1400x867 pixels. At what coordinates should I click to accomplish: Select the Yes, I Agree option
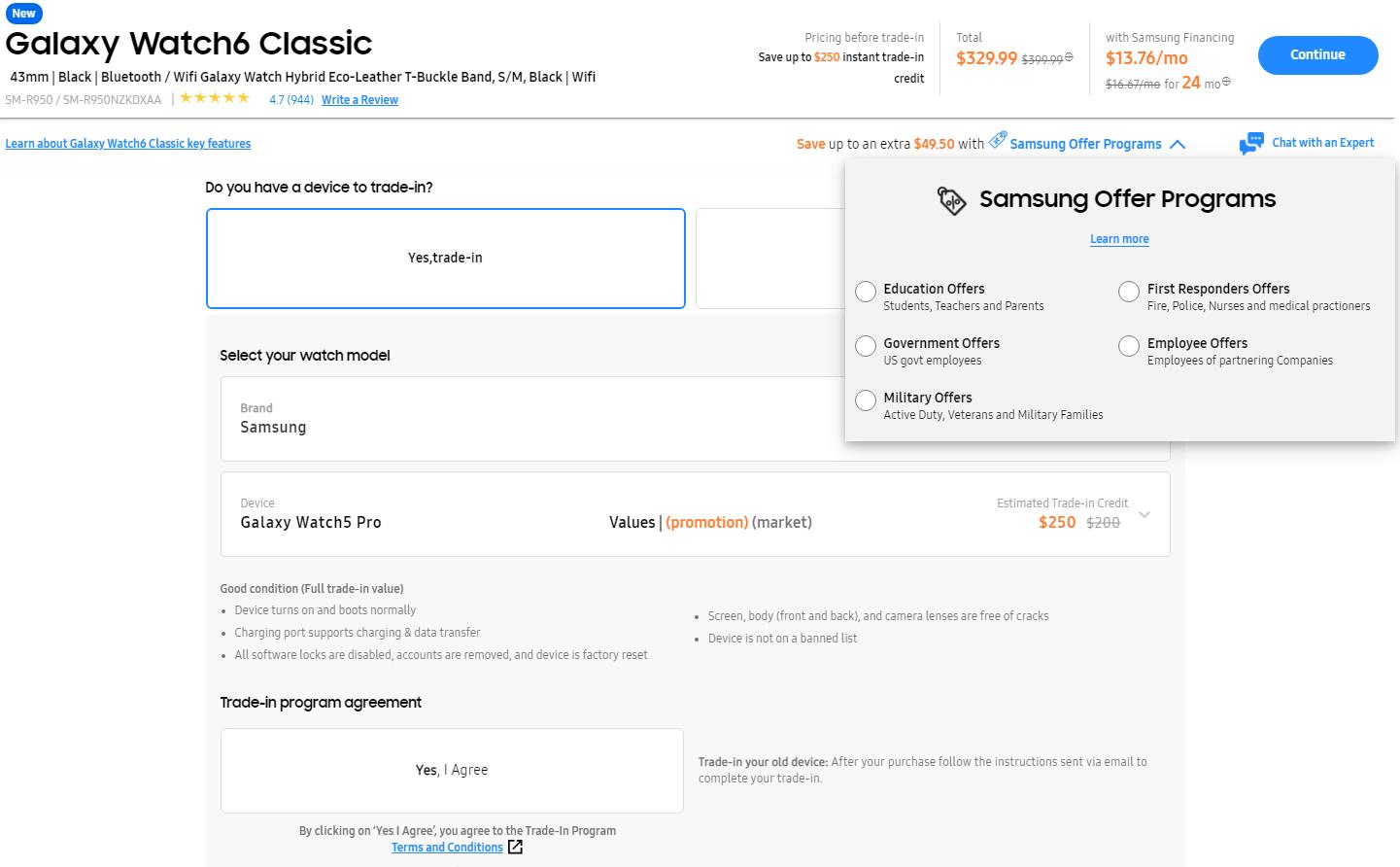pos(452,770)
